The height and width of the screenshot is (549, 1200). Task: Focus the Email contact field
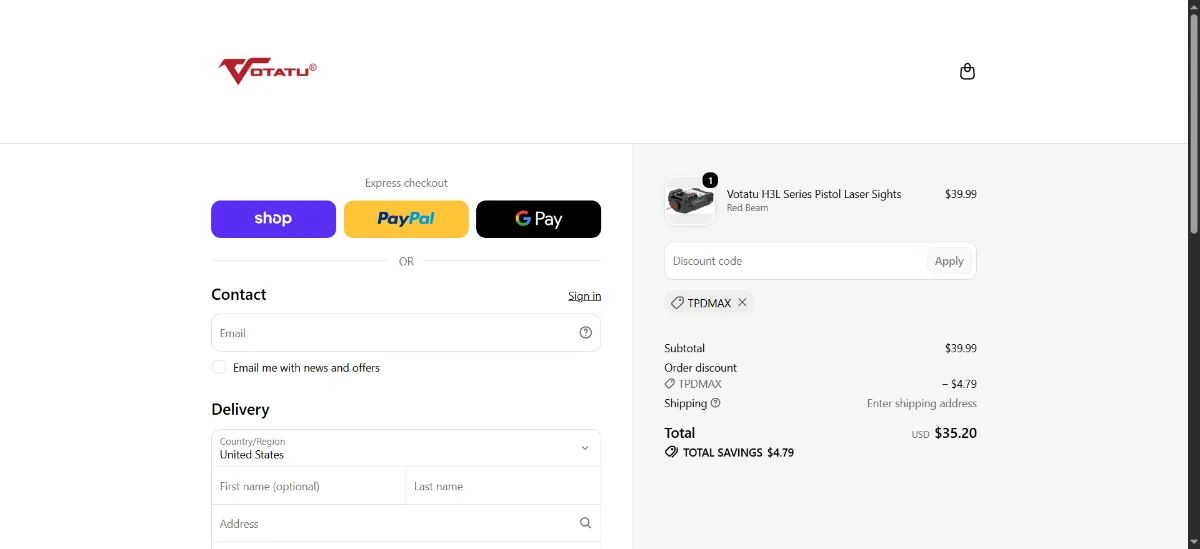pos(406,333)
